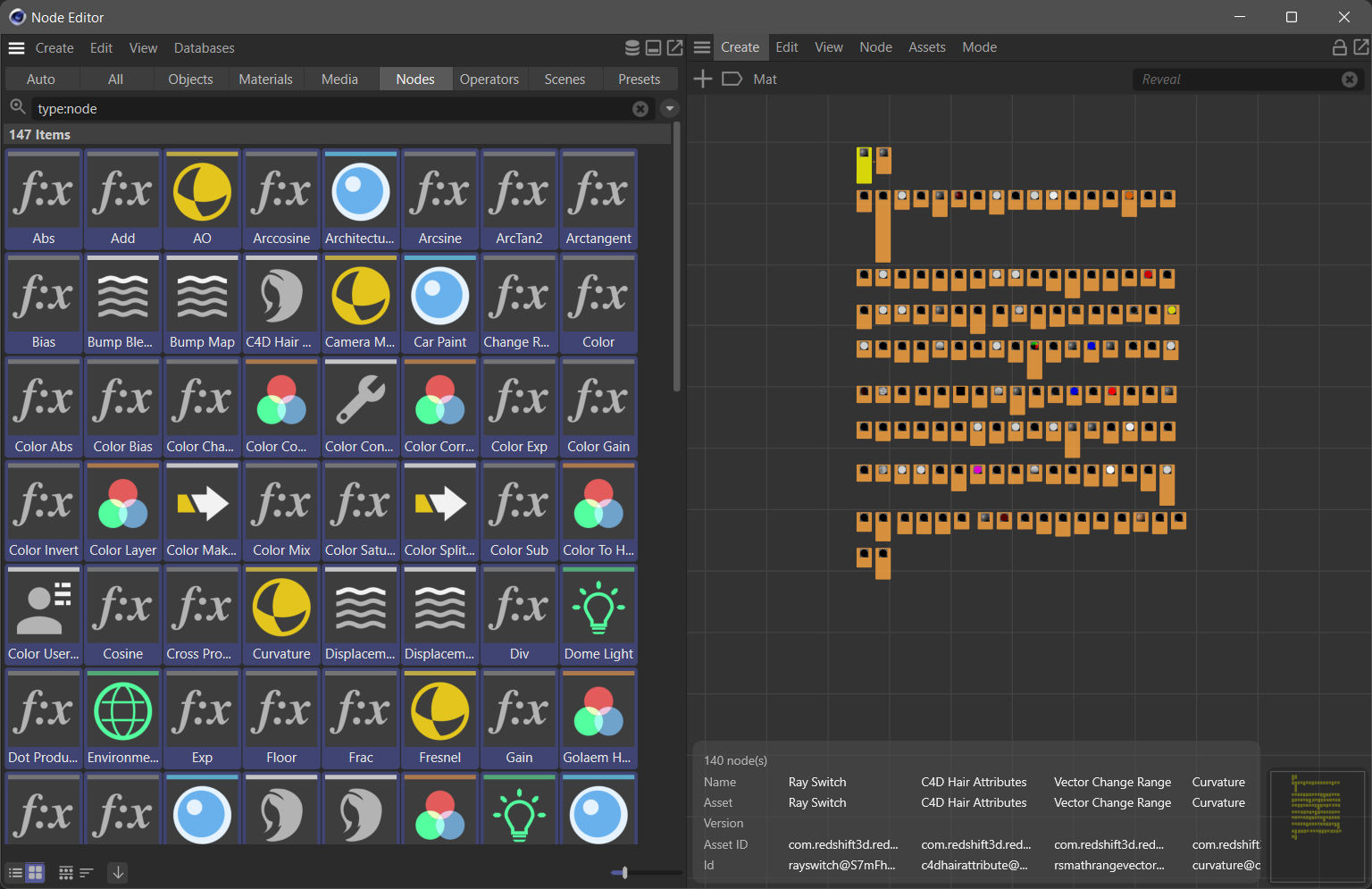Select the Curvature node asset
1372x889 pixels.
point(281,615)
